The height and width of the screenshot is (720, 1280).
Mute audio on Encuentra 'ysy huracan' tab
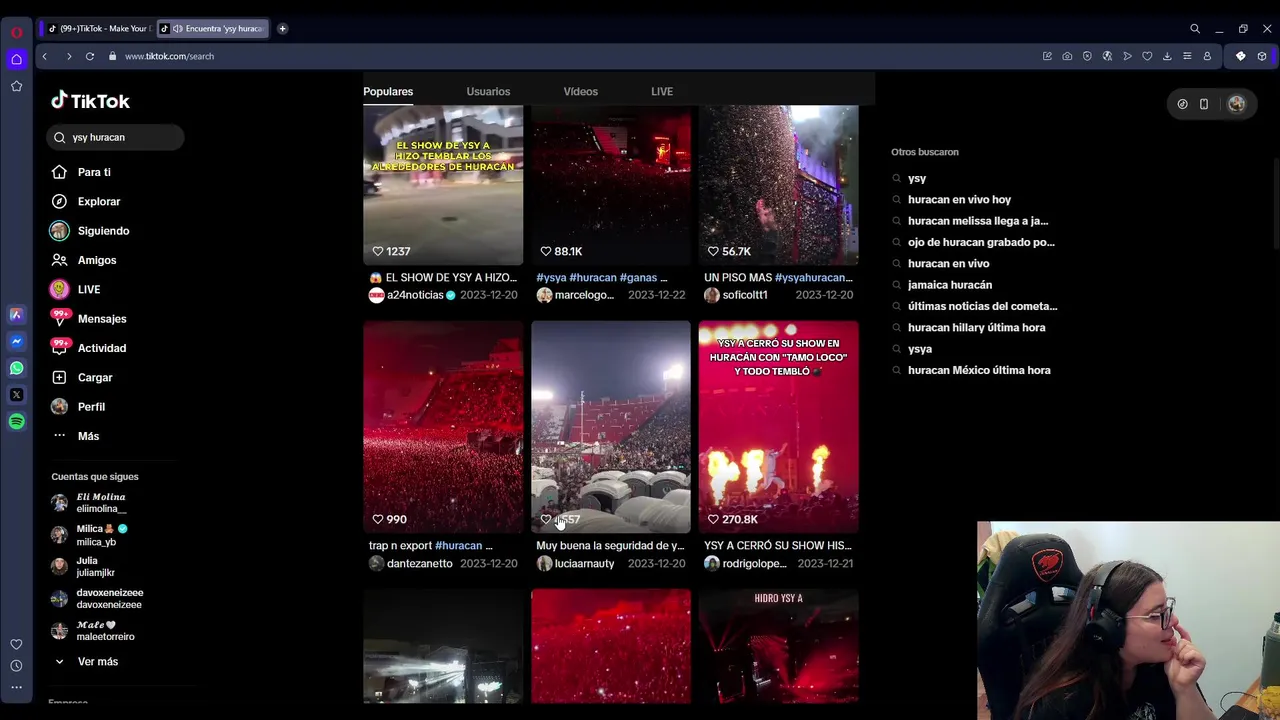click(177, 29)
